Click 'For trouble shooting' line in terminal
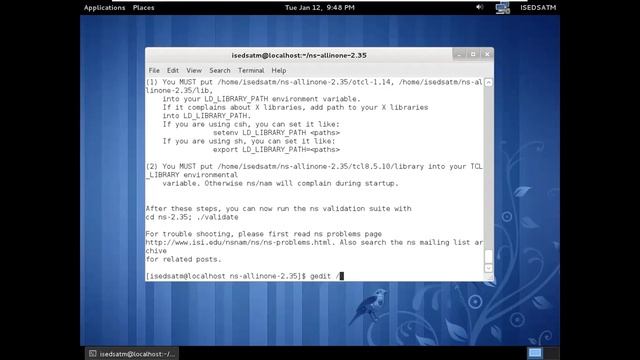Image resolution: width=640 pixels, height=360 pixels. (264, 234)
